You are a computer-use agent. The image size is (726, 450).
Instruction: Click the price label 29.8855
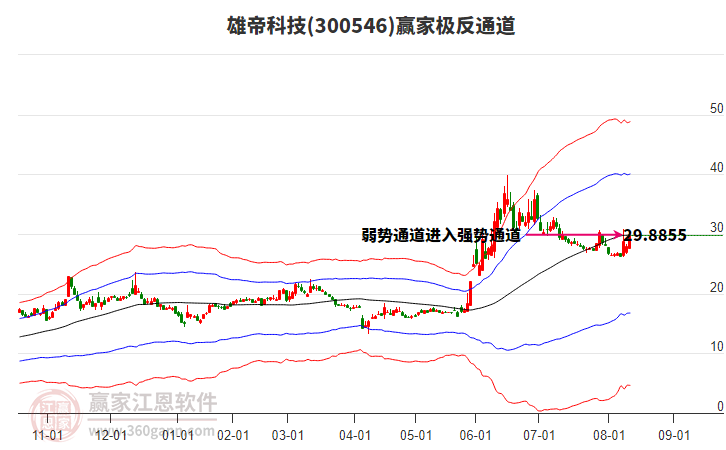point(655,235)
